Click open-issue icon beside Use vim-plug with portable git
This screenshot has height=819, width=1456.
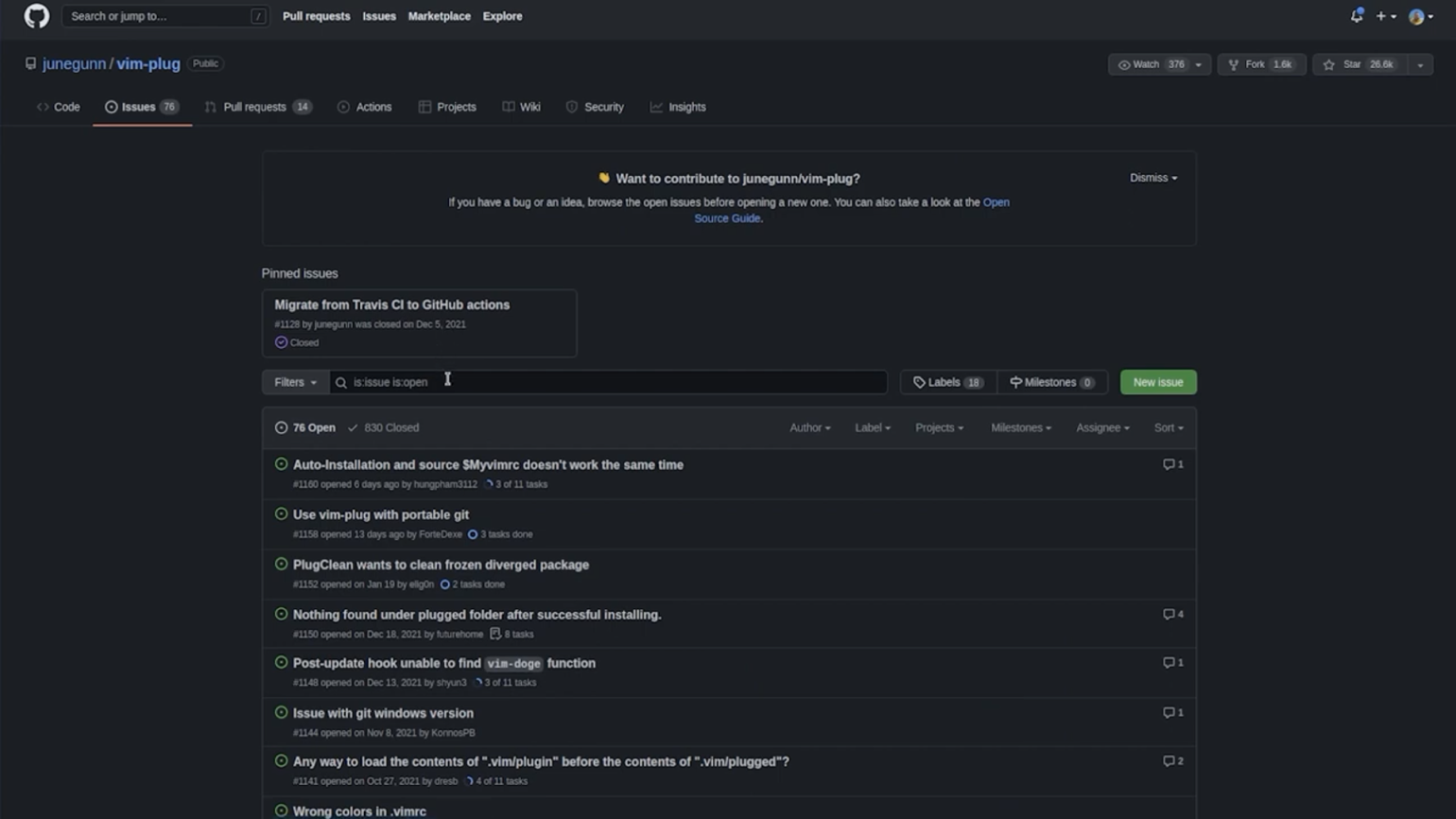[x=281, y=514]
